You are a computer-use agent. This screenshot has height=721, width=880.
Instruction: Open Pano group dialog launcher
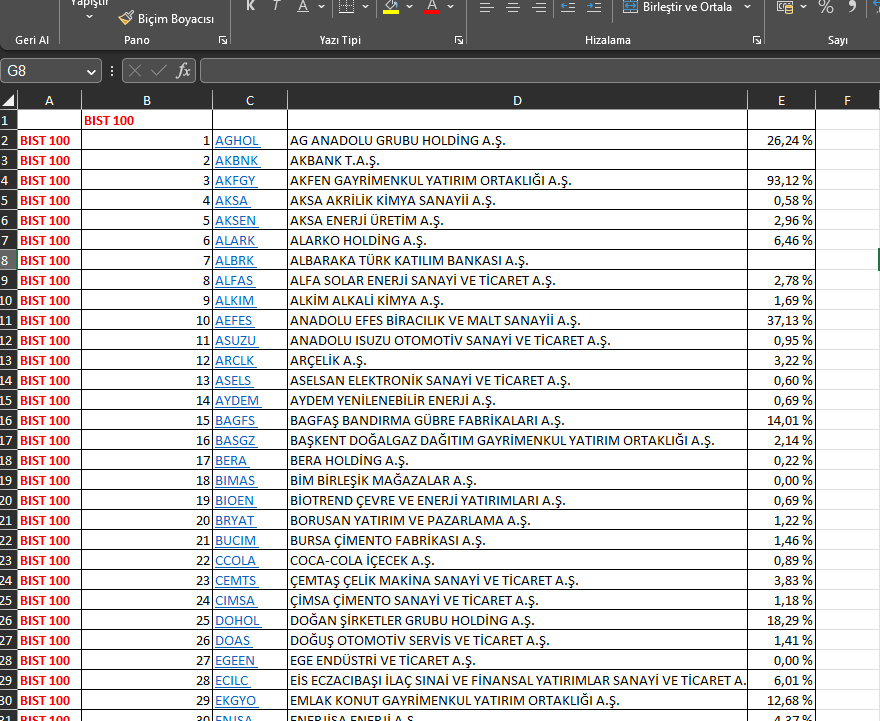(223, 40)
